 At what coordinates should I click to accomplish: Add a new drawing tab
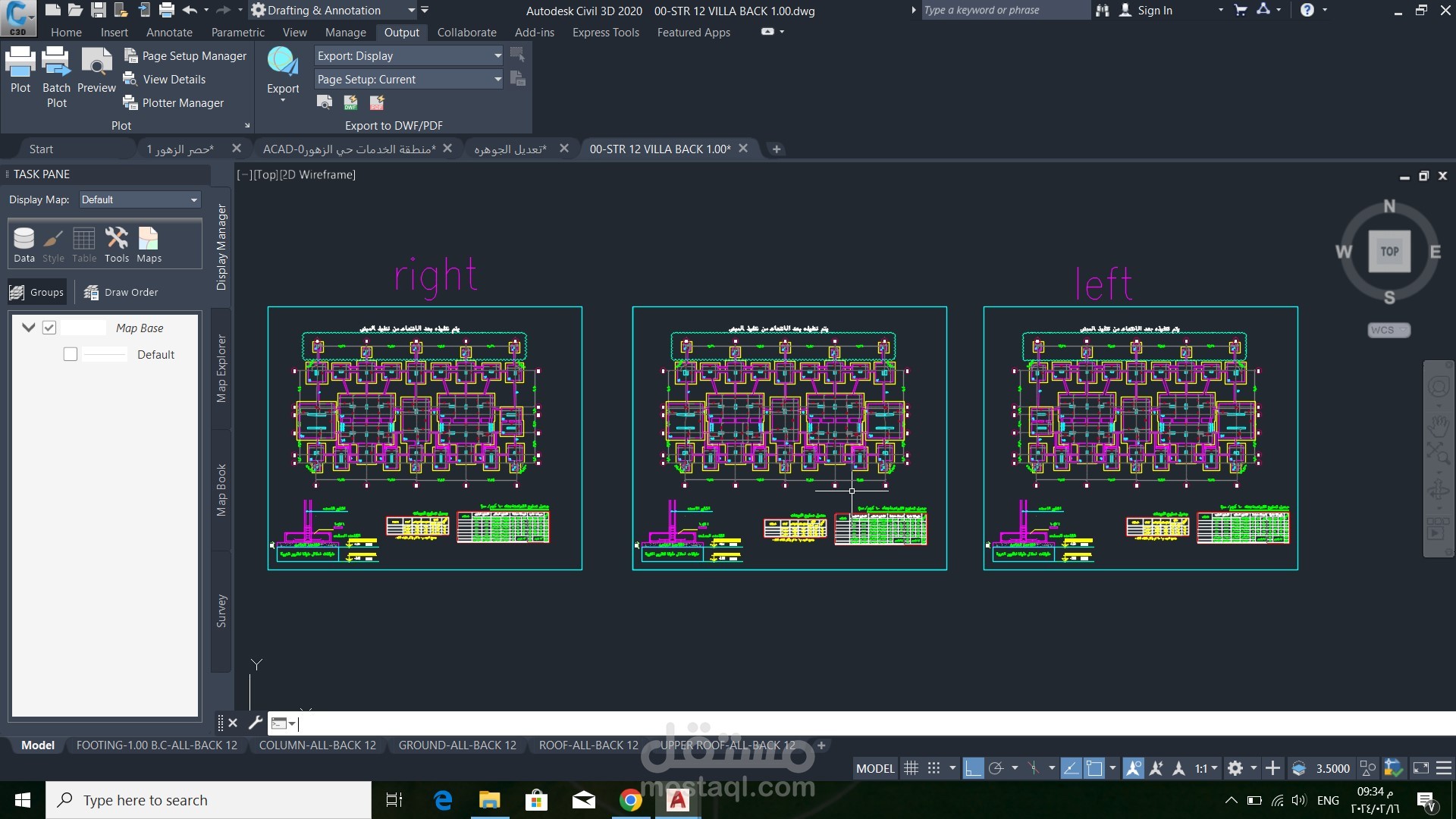[776, 149]
